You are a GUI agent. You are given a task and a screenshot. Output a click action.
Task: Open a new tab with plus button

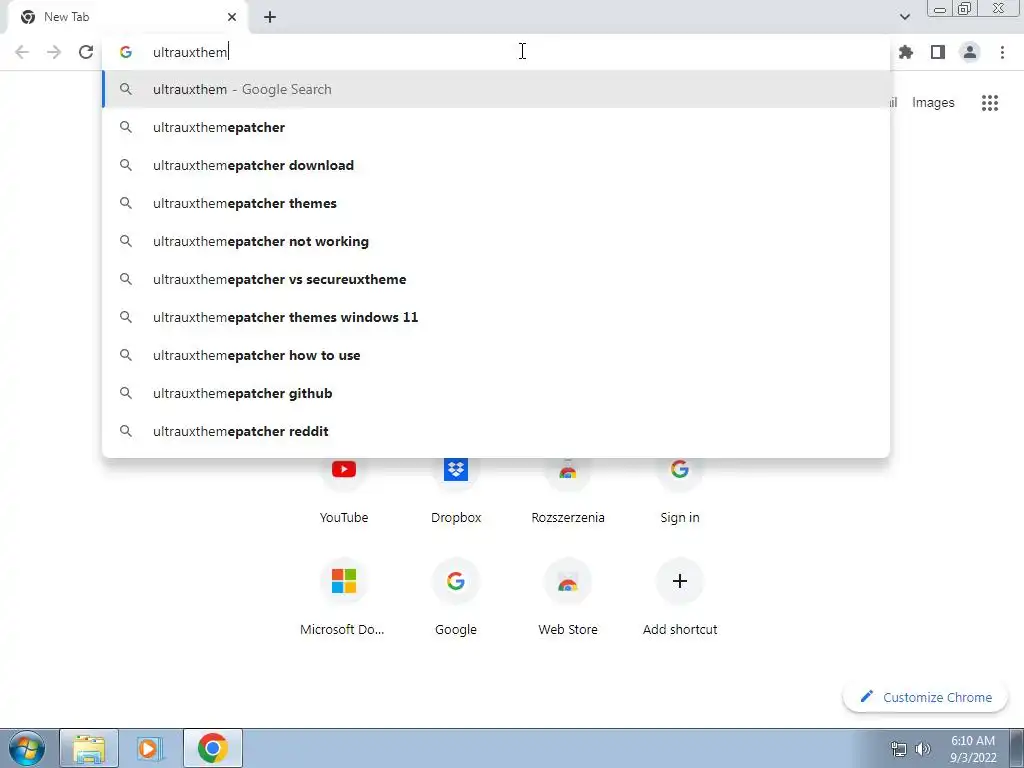coord(270,17)
